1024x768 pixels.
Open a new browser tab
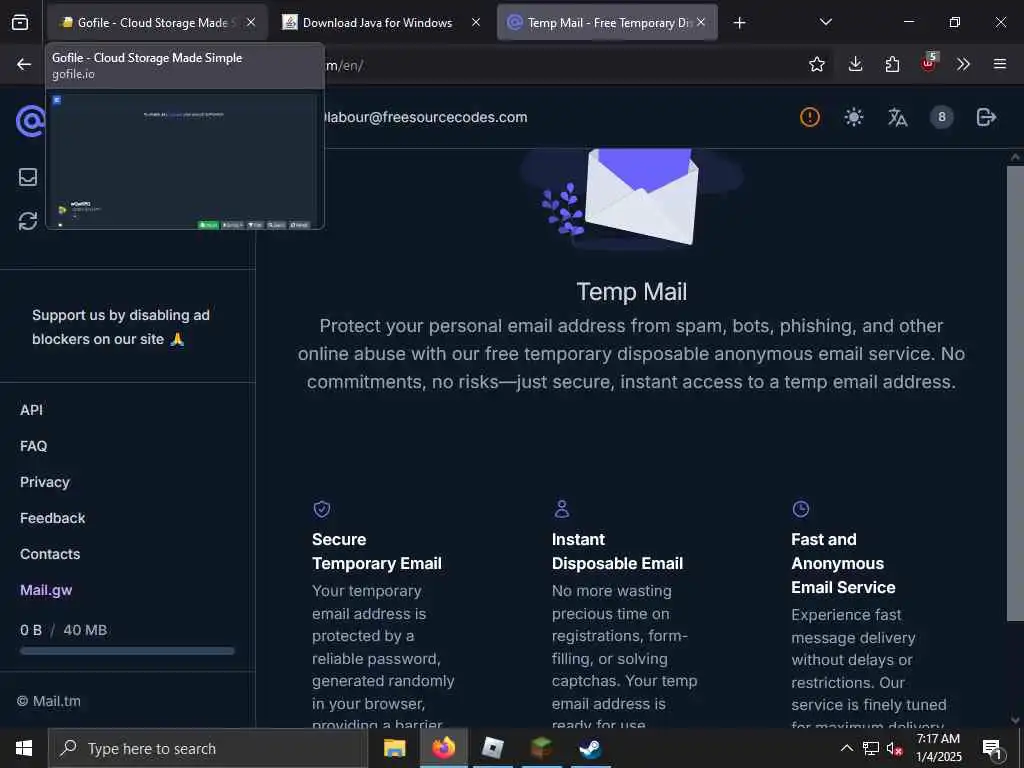(739, 23)
